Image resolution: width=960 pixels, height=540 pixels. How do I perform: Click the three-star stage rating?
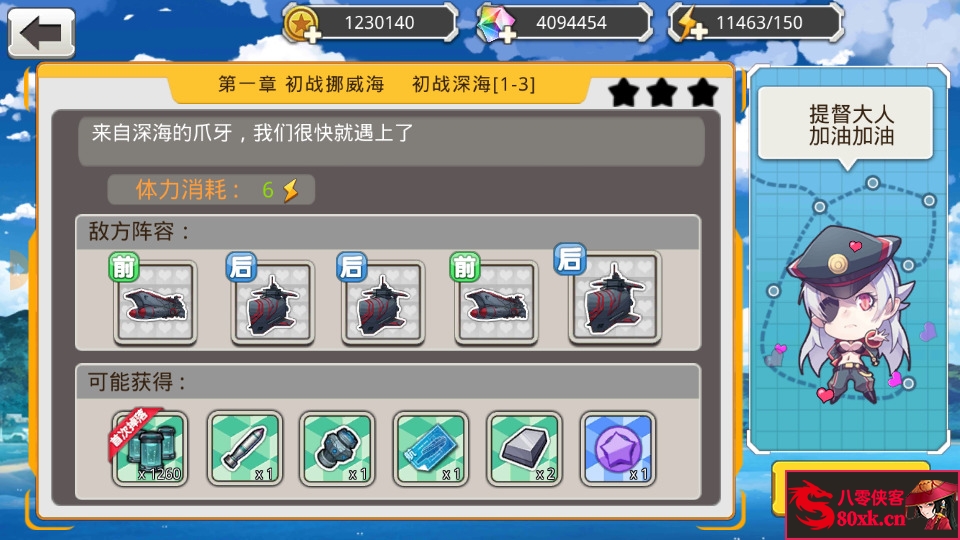coord(663,92)
